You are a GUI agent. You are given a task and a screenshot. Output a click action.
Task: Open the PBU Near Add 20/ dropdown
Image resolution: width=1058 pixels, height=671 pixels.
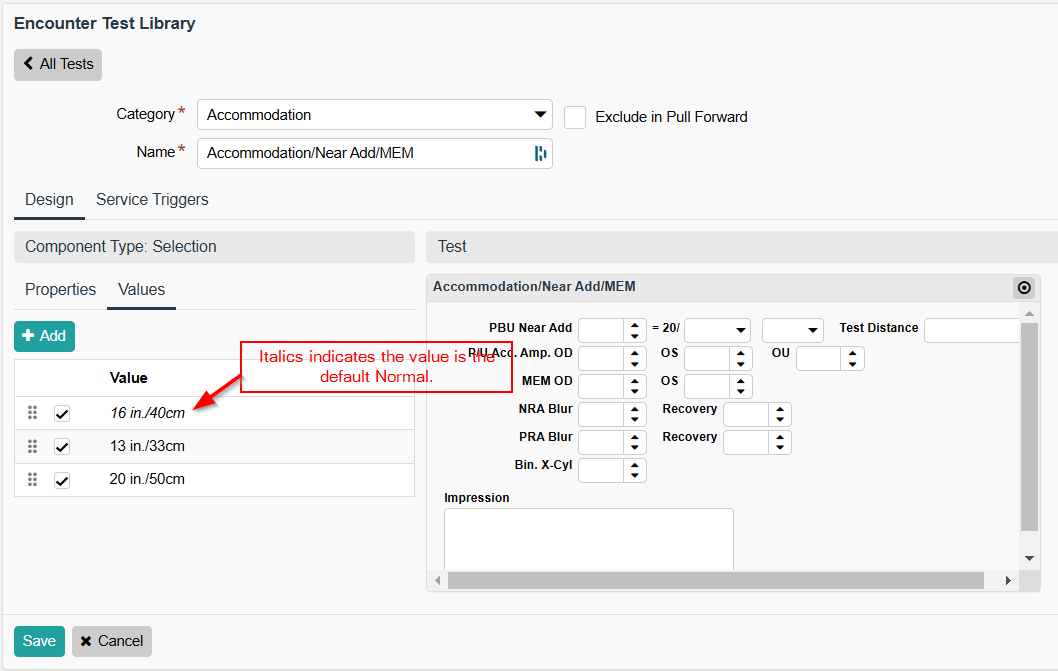(x=717, y=330)
